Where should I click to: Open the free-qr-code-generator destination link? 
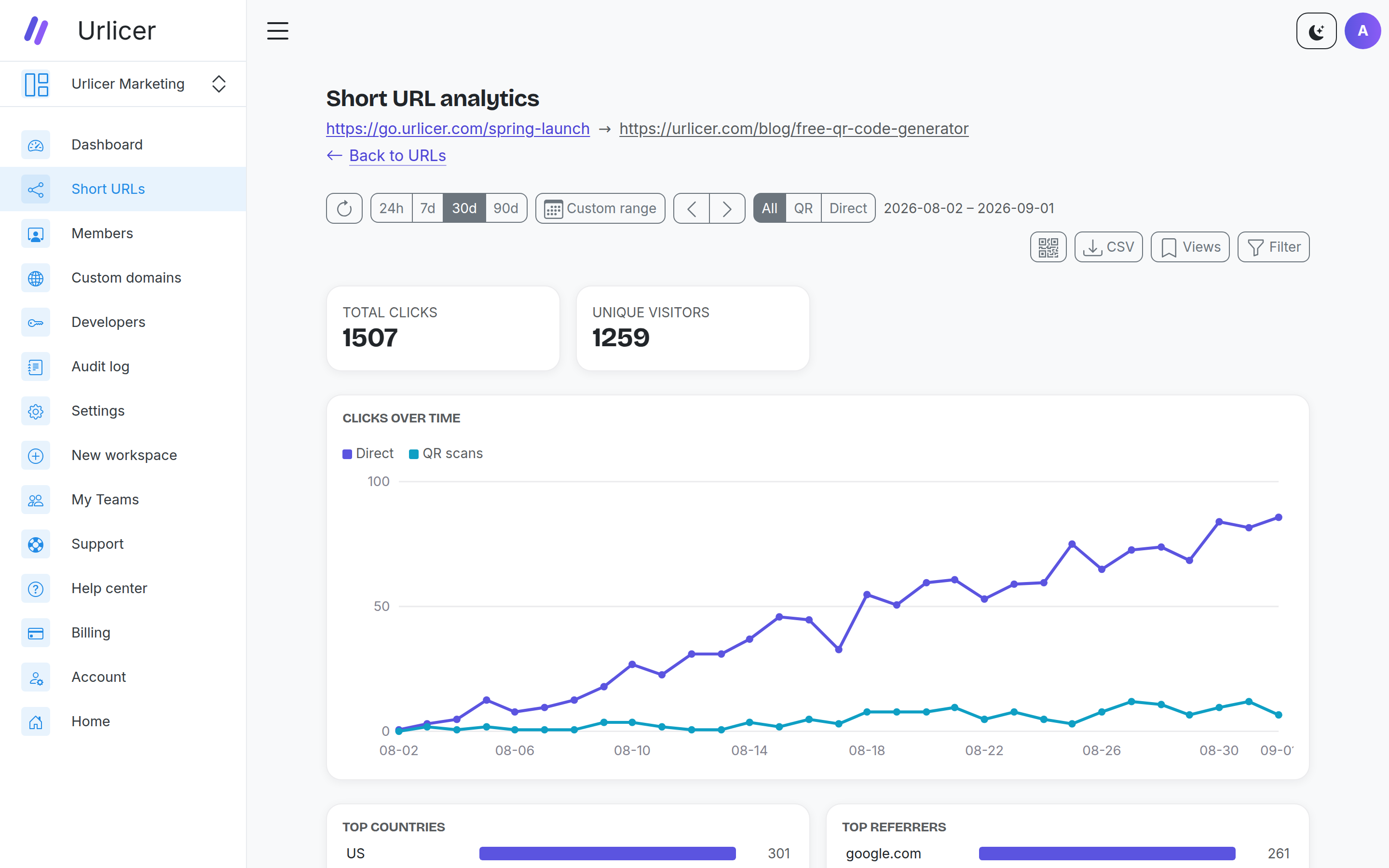tap(794, 129)
